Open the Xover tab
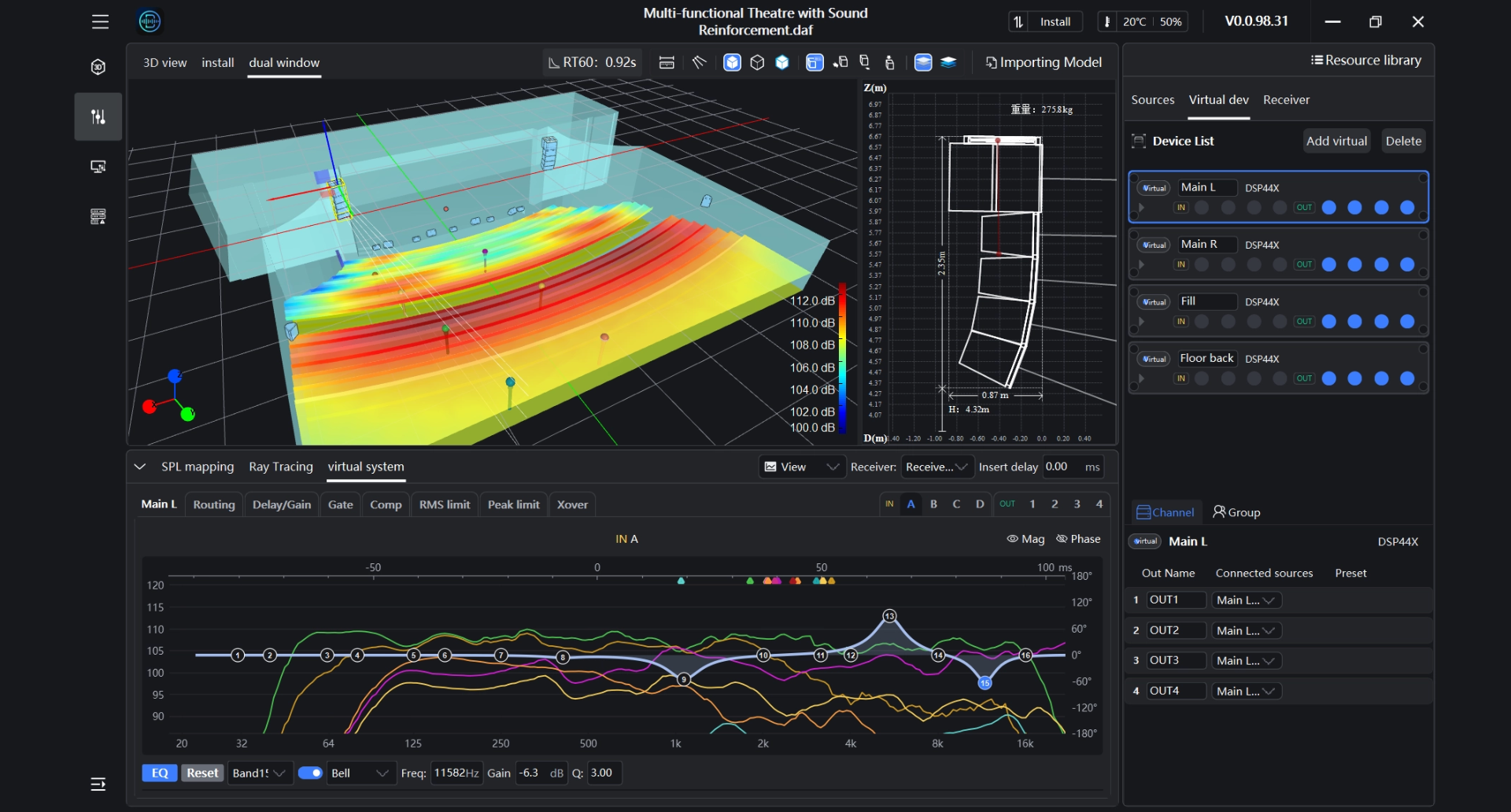 tap(572, 504)
